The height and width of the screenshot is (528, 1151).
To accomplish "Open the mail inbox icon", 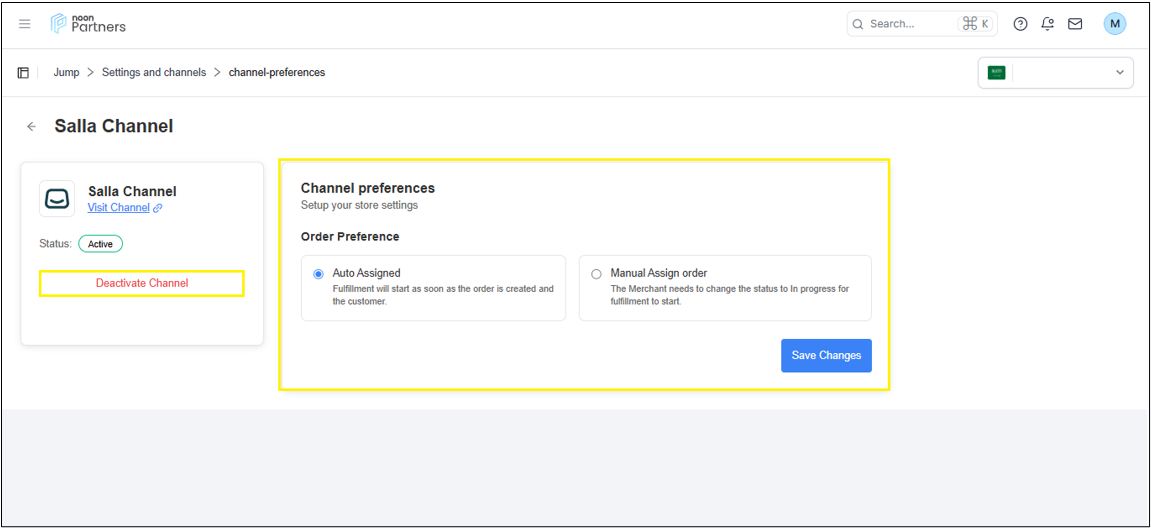I will coord(1075,23).
